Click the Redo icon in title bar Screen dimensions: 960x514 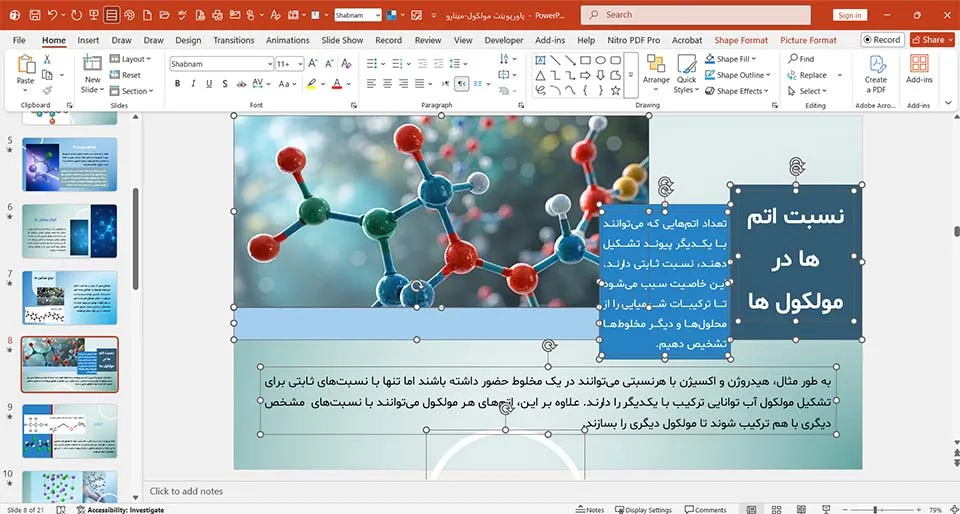[x=76, y=15]
